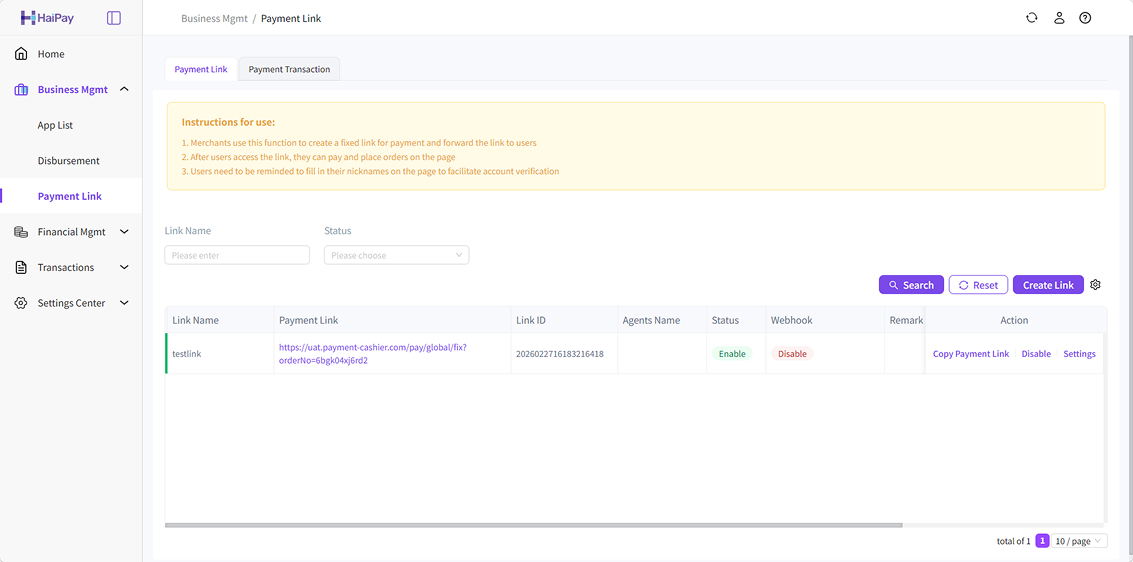Viewport: 1133px width, 562px height.
Task: Click the Settings Center gear icon
Action: [21, 303]
